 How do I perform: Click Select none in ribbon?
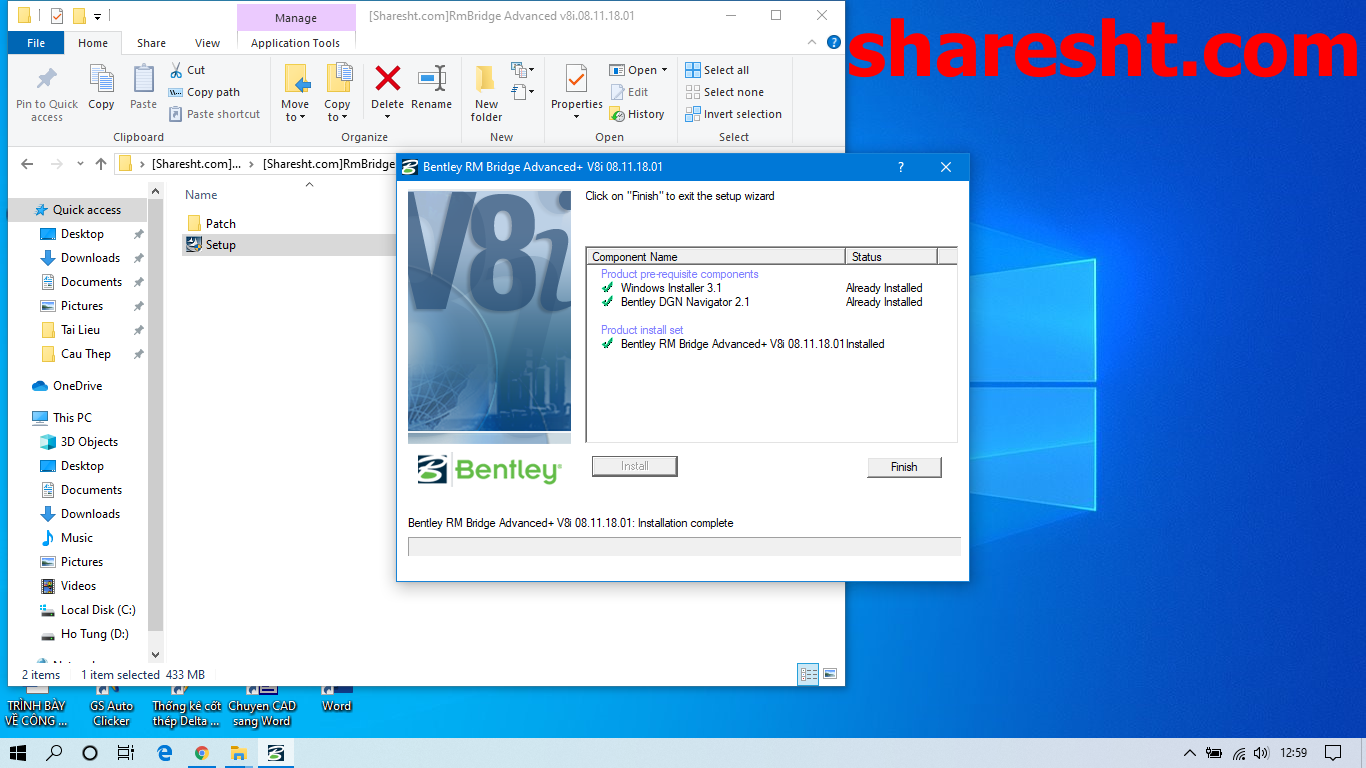724,92
